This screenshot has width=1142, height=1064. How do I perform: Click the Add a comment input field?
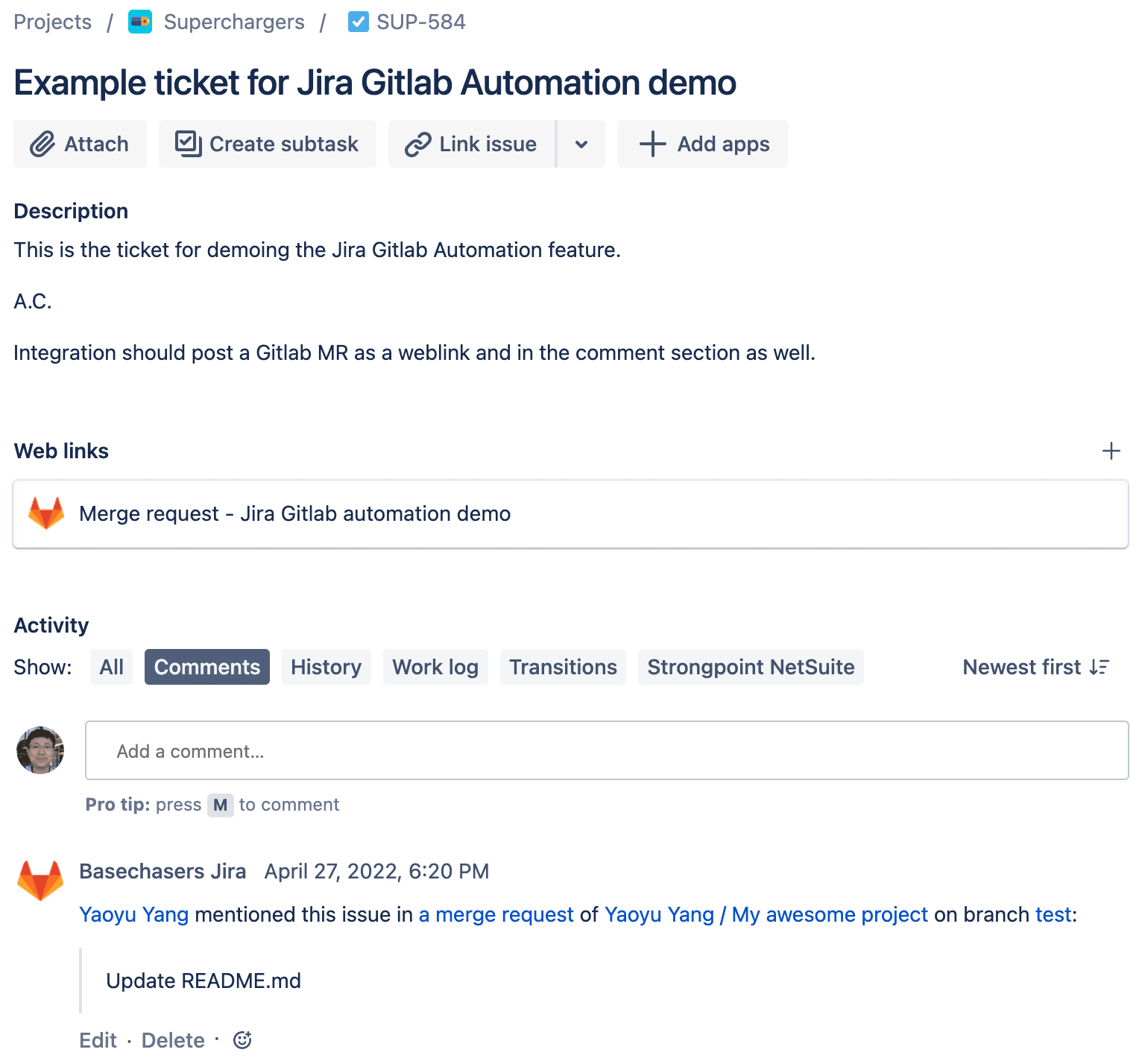tap(607, 750)
